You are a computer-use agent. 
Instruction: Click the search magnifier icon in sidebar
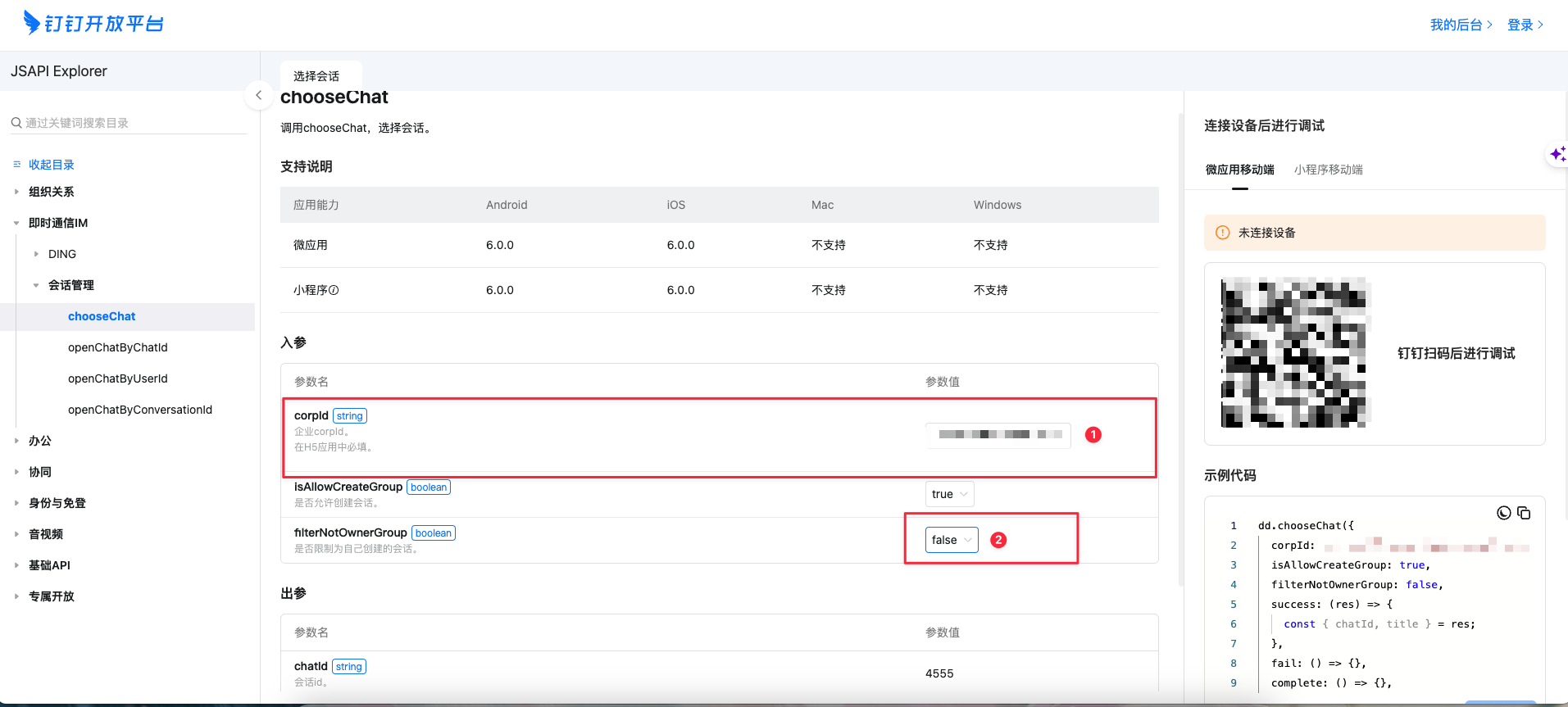pos(16,123)
